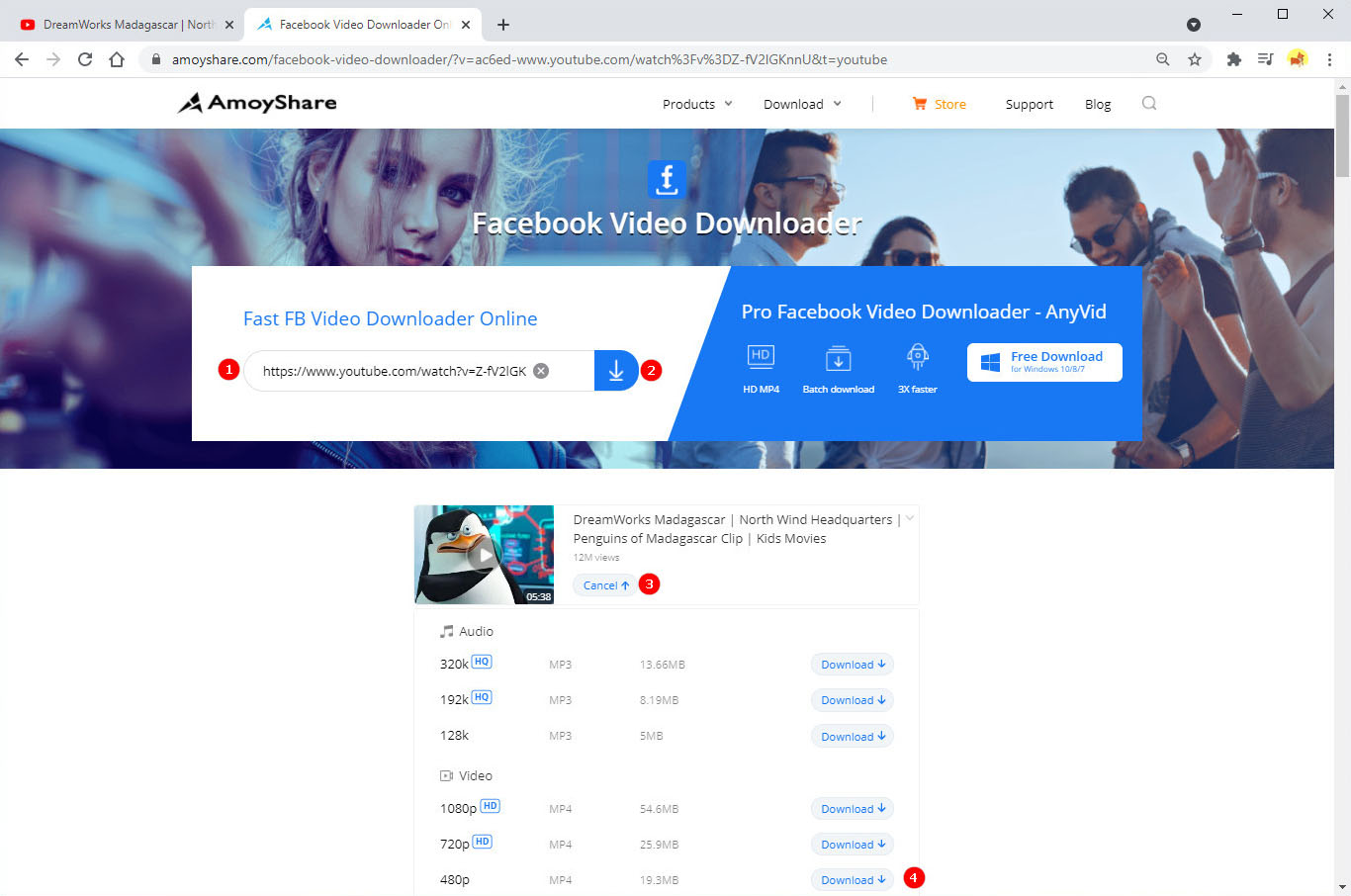This screenshot has width=1351, height=896.
Task: Click the 54.6MB file size text
Action: [x=659, y=809]
